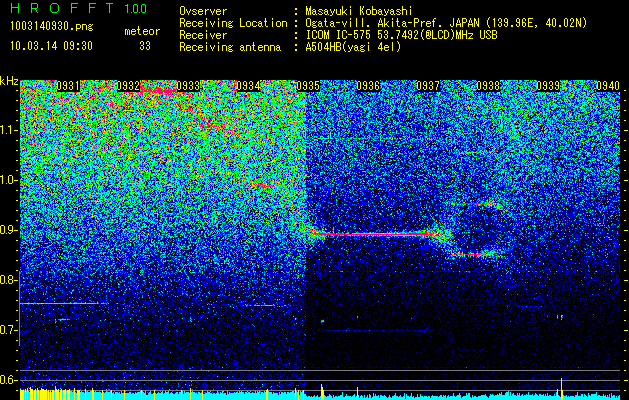
Task: Click the meteor count 33
Action: point(145,46)
